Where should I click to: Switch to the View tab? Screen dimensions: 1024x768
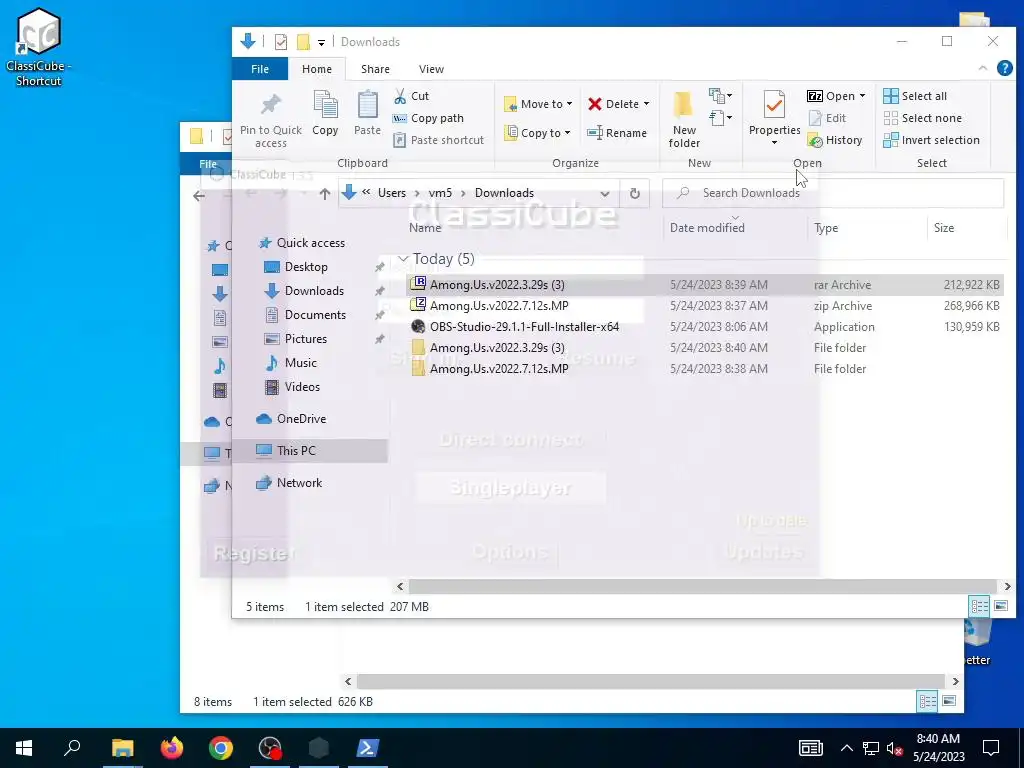pos(431,69)
